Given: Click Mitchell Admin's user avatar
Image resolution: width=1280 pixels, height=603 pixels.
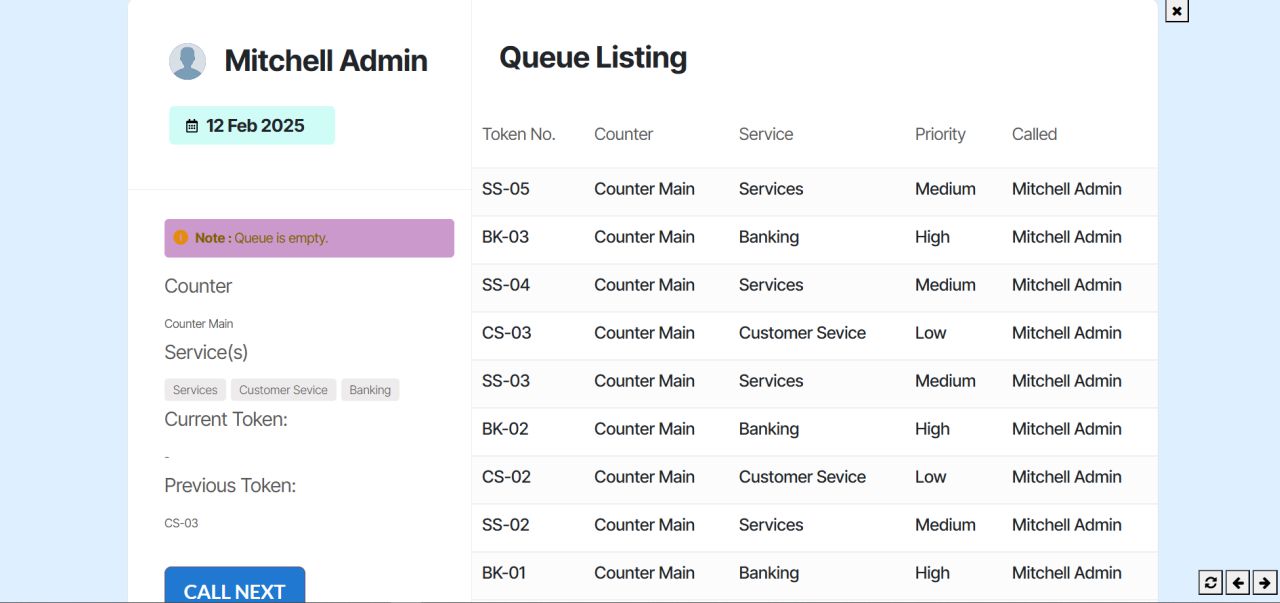Looking at the screenshot, I should tap(187, 61).
